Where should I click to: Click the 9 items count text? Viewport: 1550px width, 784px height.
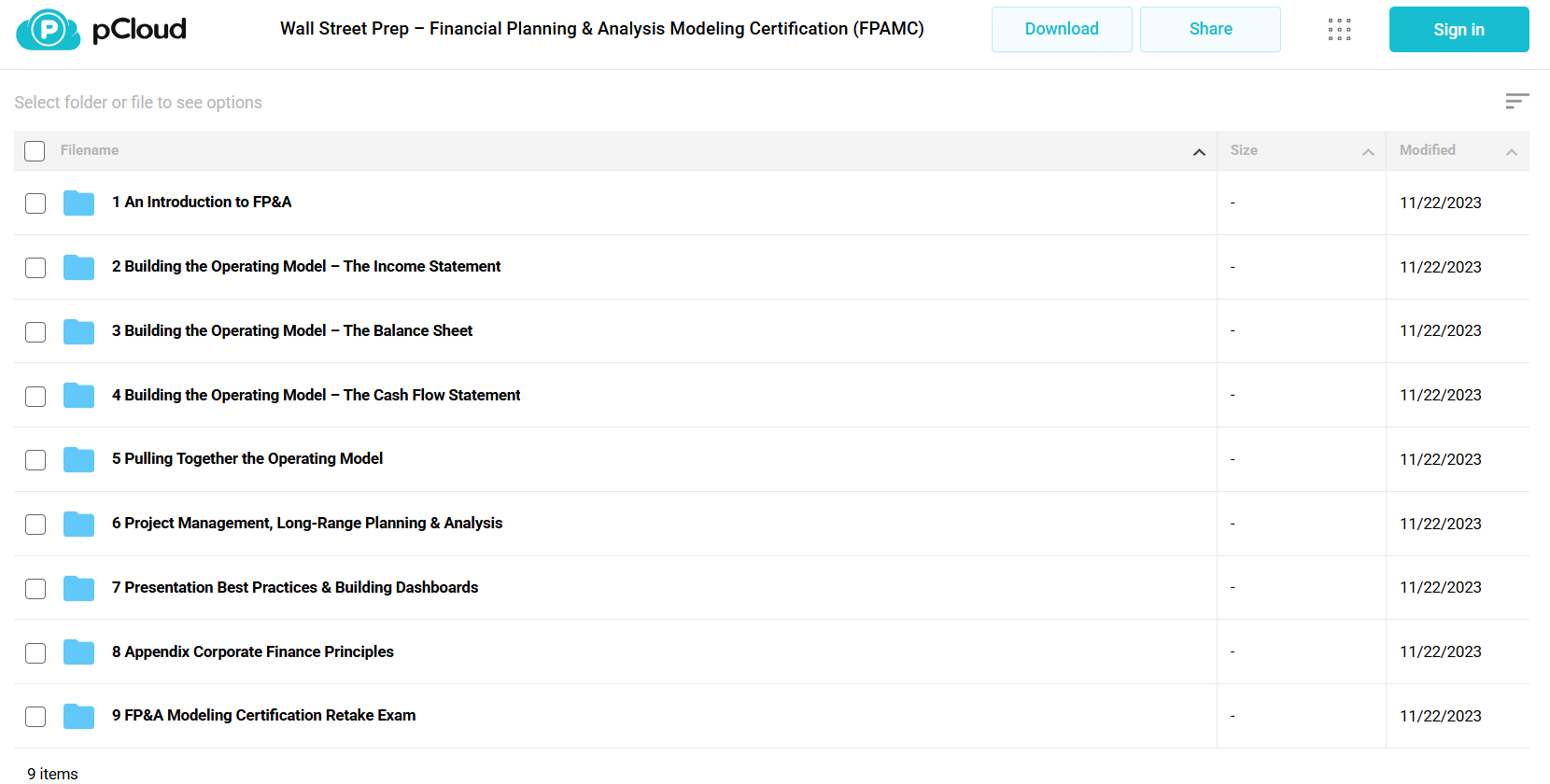(53, 774)
